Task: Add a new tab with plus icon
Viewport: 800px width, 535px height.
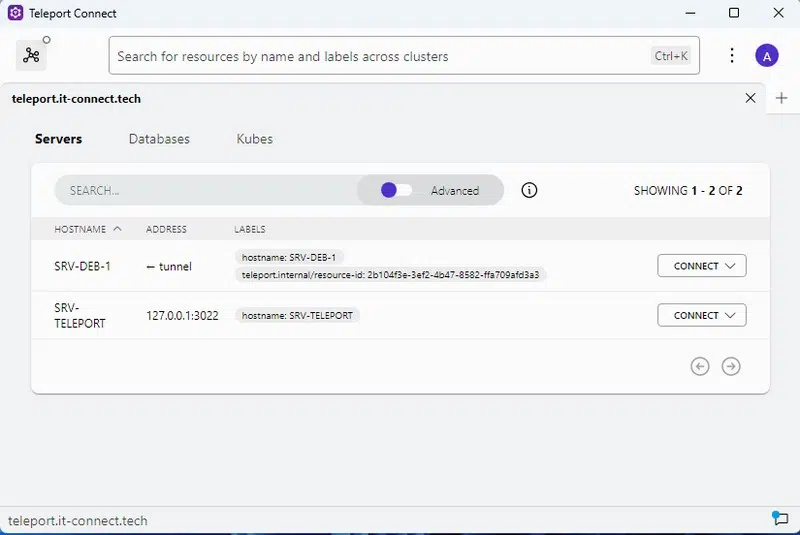Action: (x=782, y=98)
